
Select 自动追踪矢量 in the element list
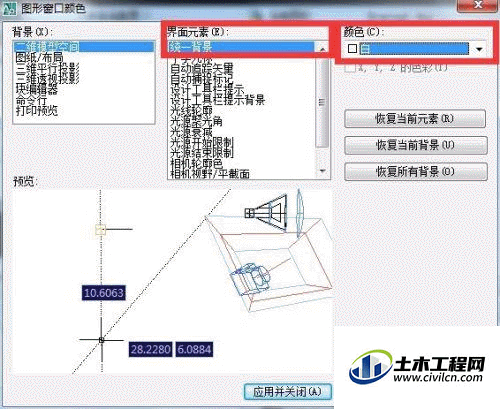pyautogui.click(x=241, y=69)
